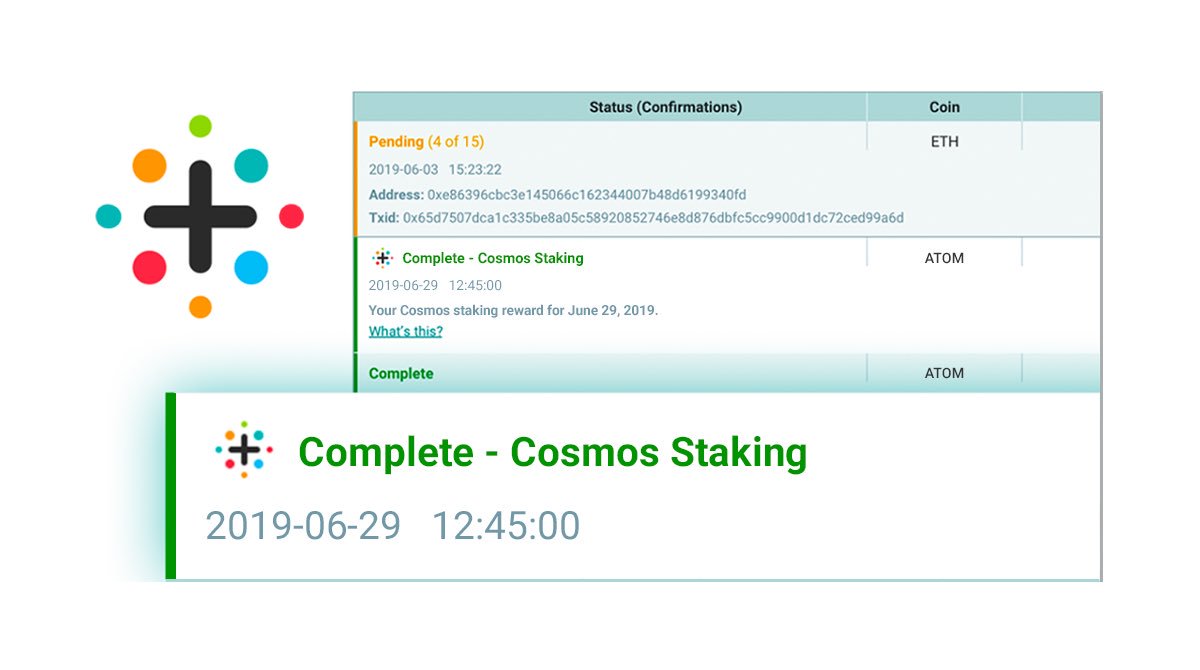The height and width of the screenshot is (670, 1200).
Task: Click the ATOM cell in Cosmos Staking row
Action: (944, 258)
